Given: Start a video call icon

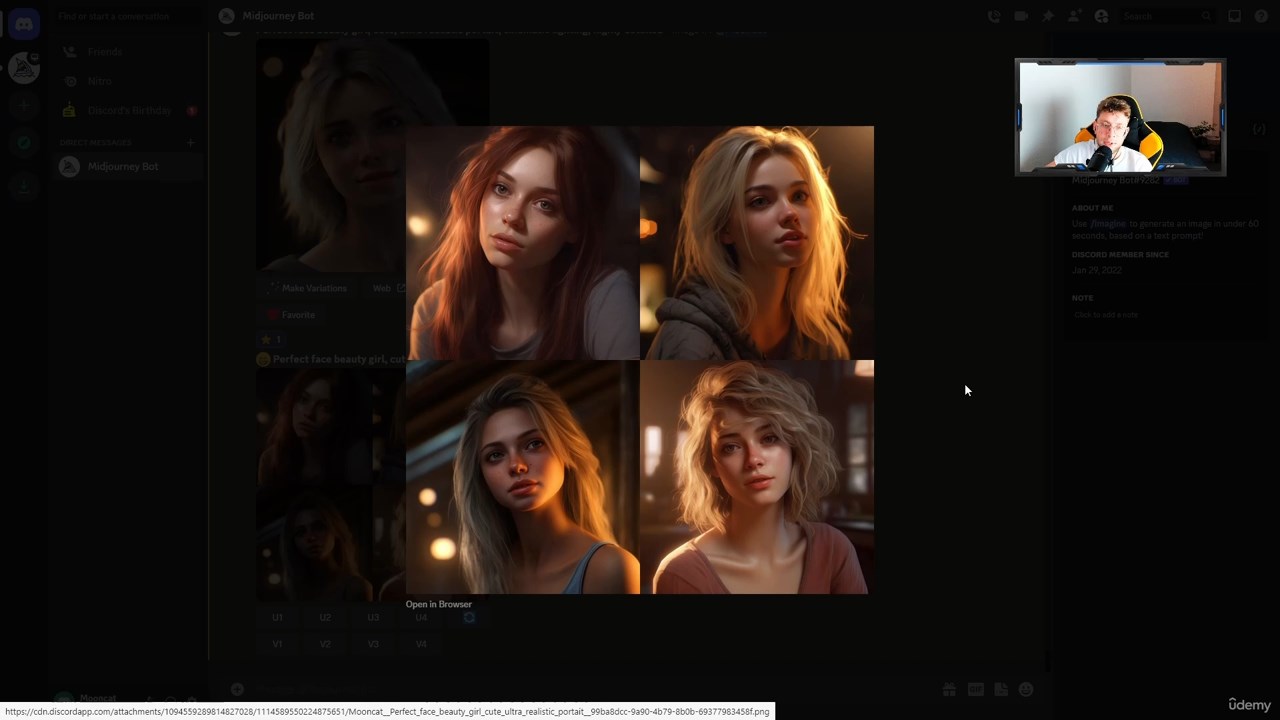Looking at the screenshot, I should (1020, 16).
